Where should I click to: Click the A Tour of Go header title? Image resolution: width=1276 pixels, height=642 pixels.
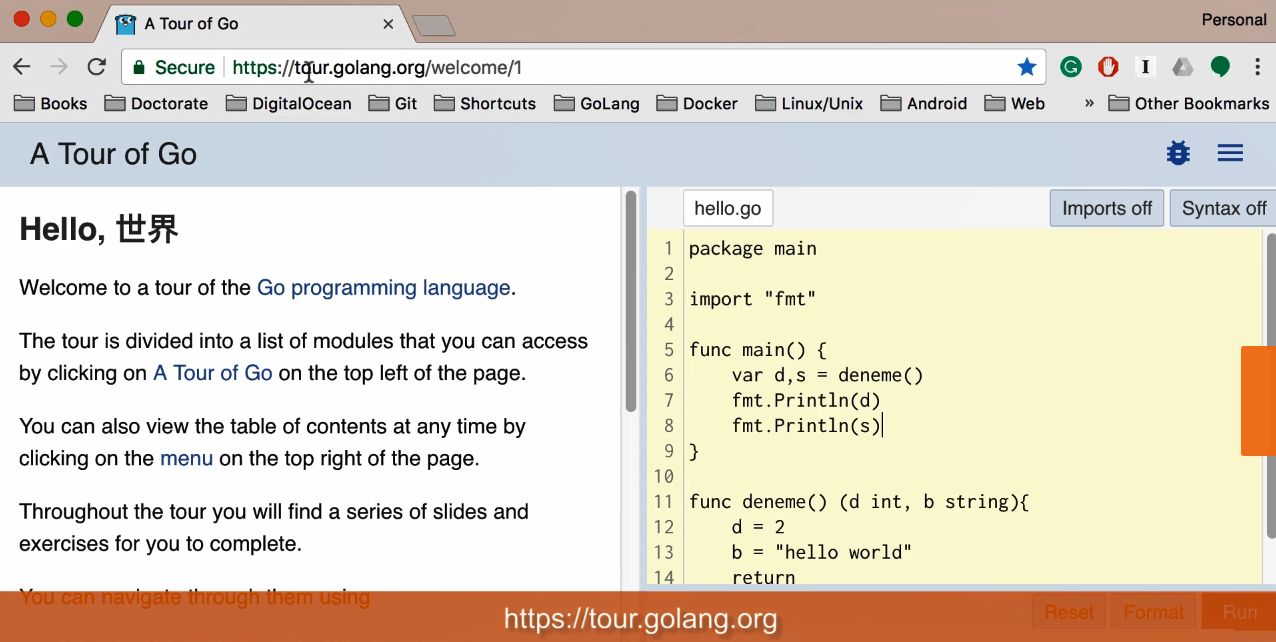(x=113, y=154)
